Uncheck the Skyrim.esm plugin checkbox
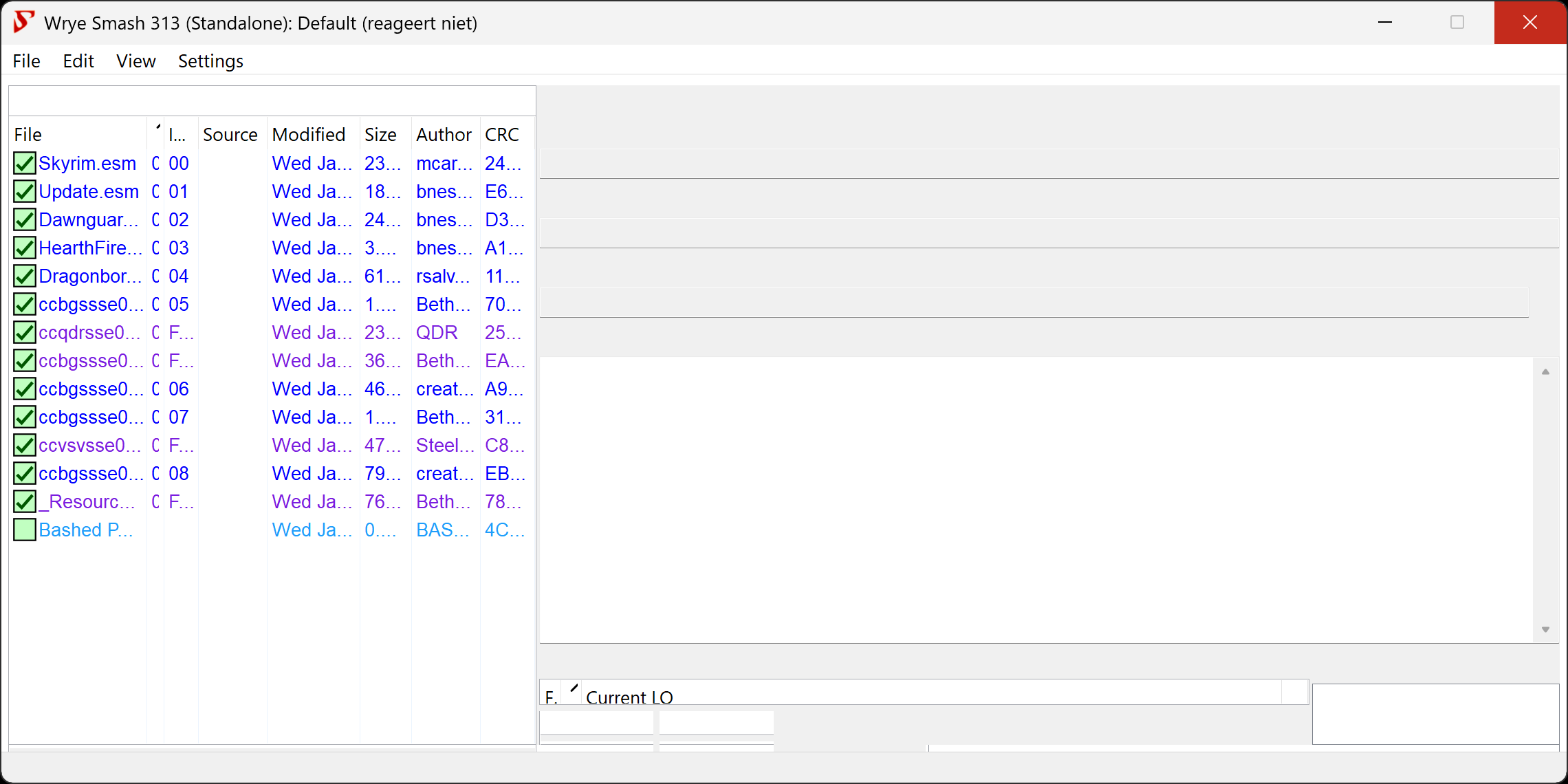This screenshot has width=1568, height=784. tap(25, 164)
